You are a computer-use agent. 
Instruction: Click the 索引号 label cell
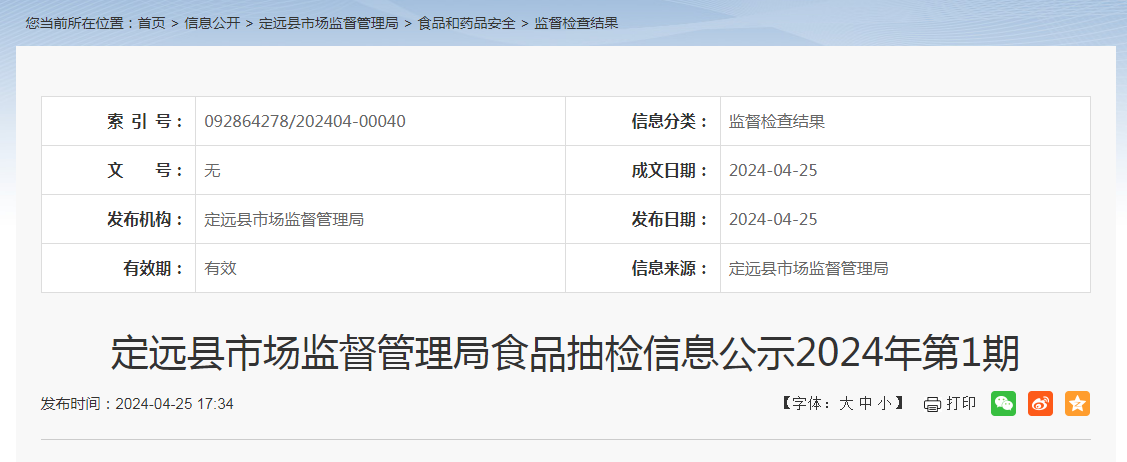119,121
